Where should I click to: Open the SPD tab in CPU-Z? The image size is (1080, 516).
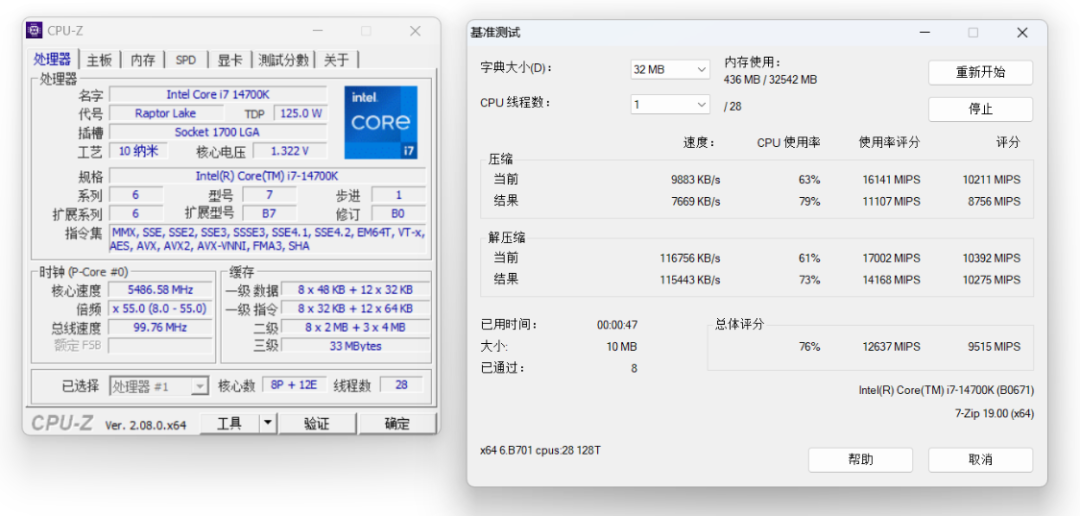coord(186,60)
